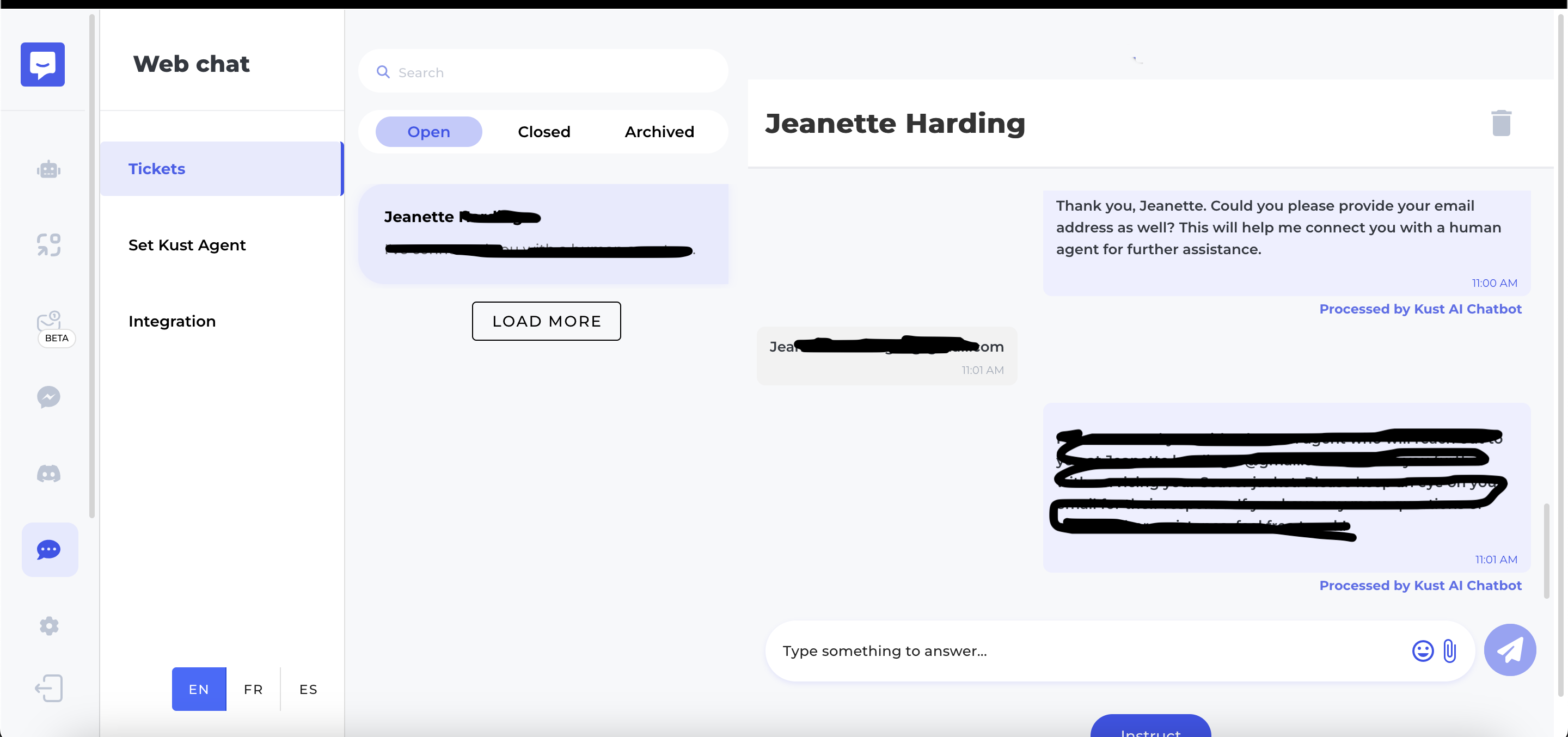Delete this conversation using trash icon

(1502, 123)
